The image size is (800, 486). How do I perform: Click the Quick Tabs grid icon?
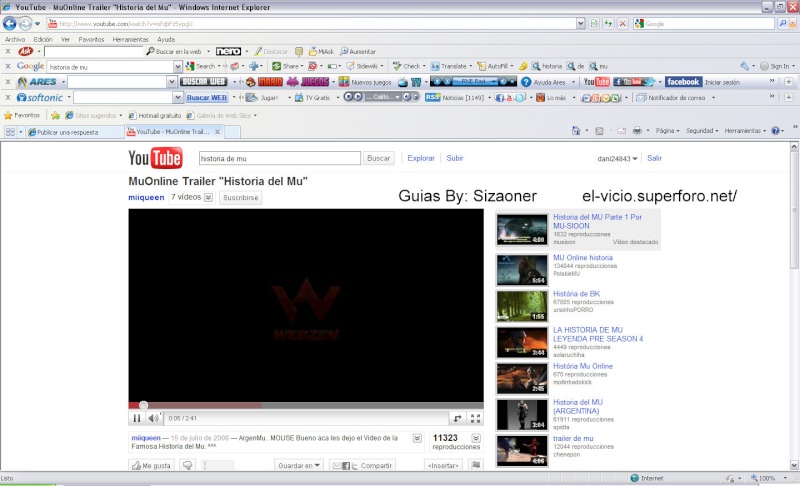[x=10, y=132]
